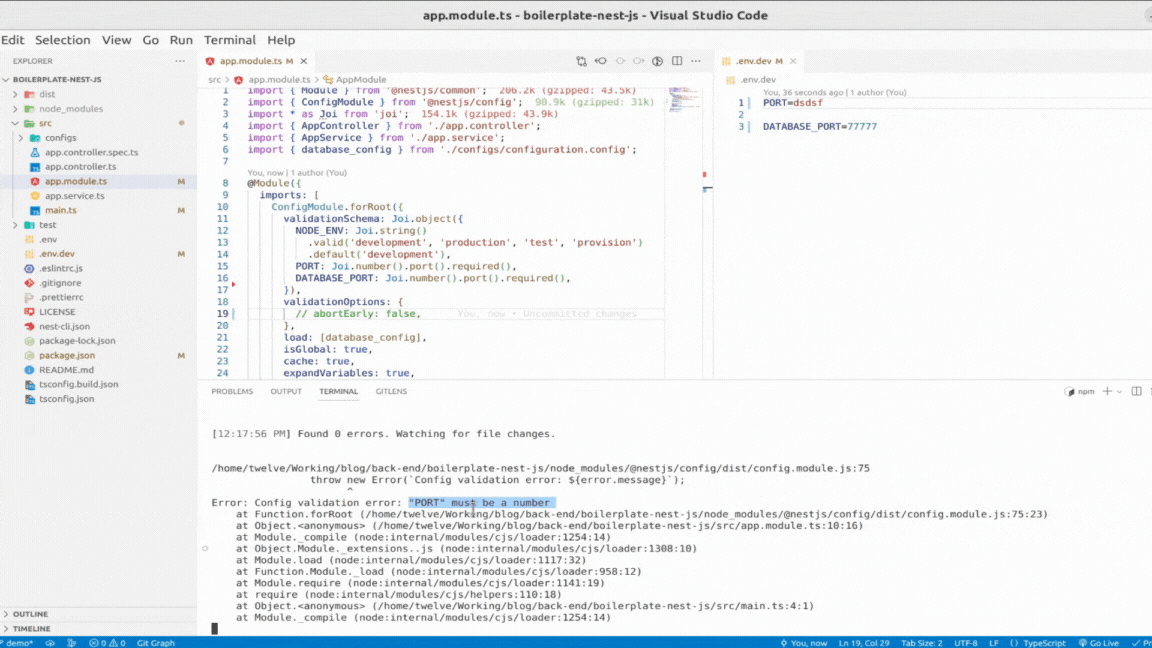Screen dimensions: 1152x648
Task: Switch to the PROBLEMS tab in the panel
Action: point(232,391)
